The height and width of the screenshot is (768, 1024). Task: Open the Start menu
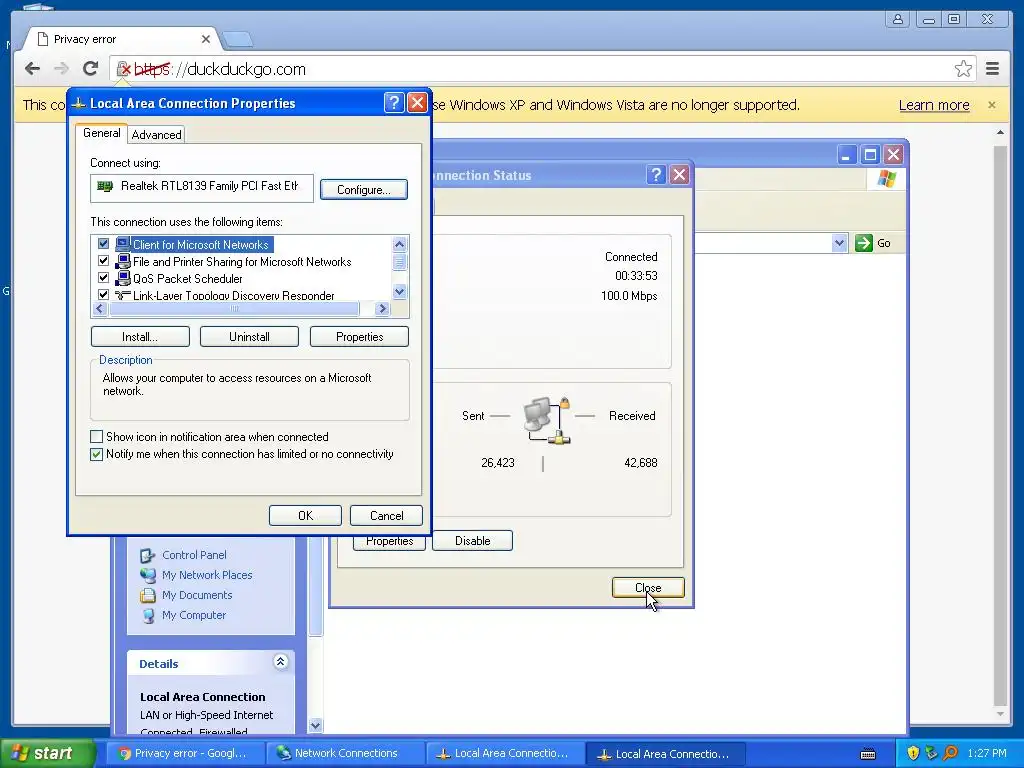pos(48,753)
